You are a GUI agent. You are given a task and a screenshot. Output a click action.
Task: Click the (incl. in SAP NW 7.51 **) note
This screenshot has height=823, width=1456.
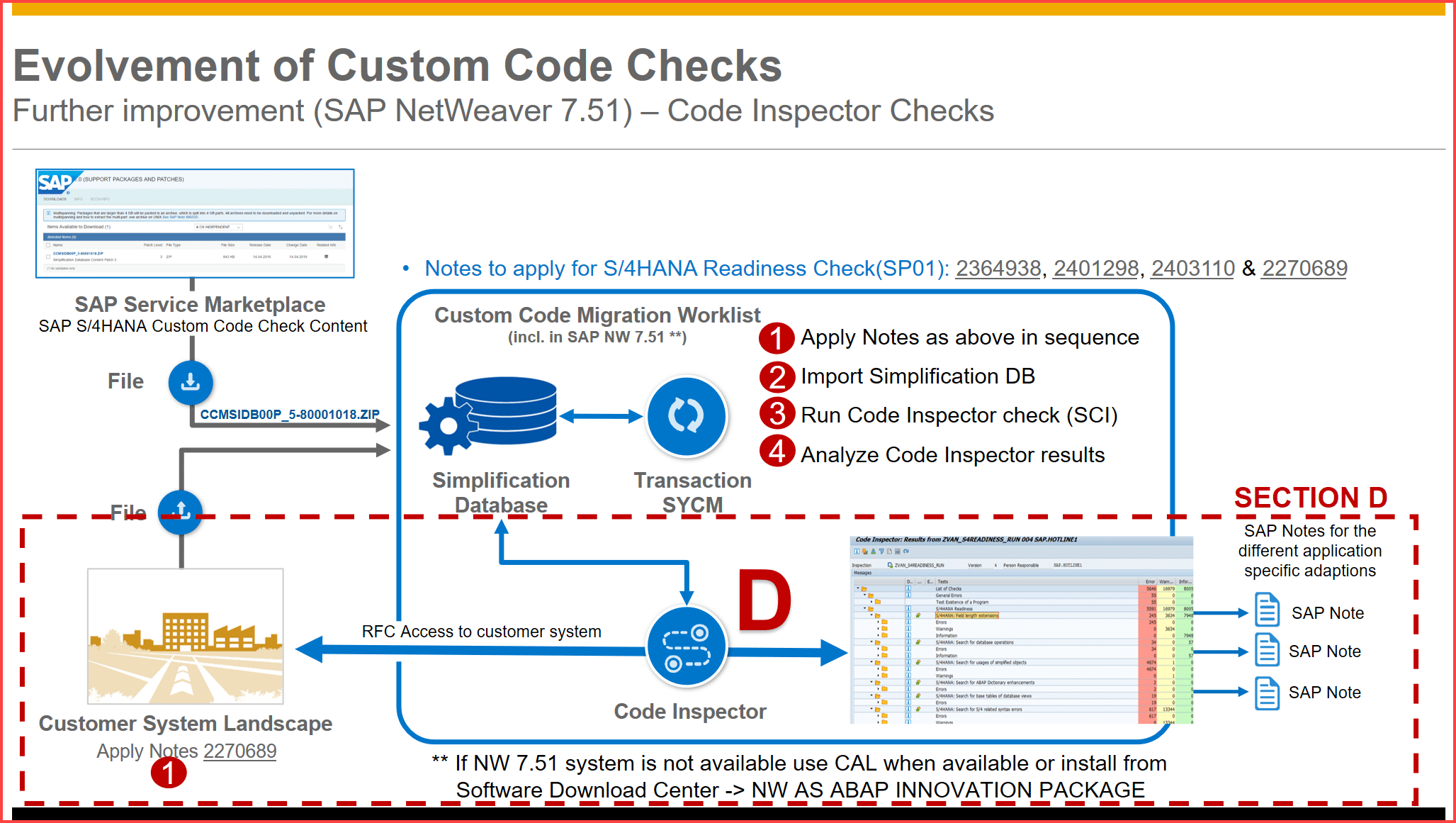pyautogui.click(x=597, y=337)
